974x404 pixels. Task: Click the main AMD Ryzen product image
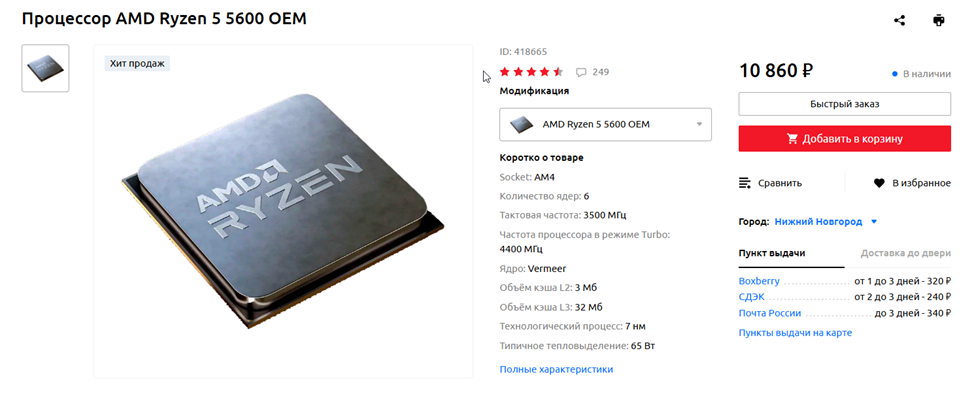283,211
